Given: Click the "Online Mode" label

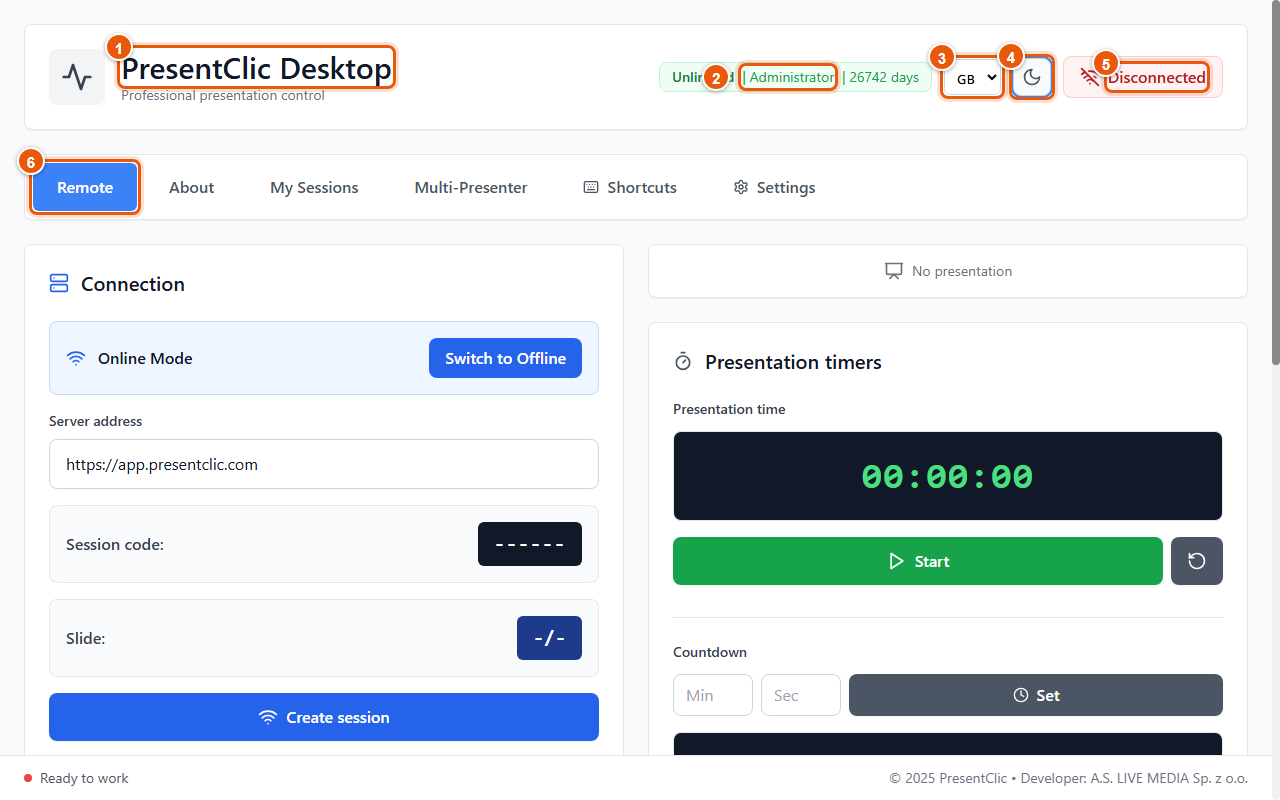Looking at the screenshot, I should point(145,358).
